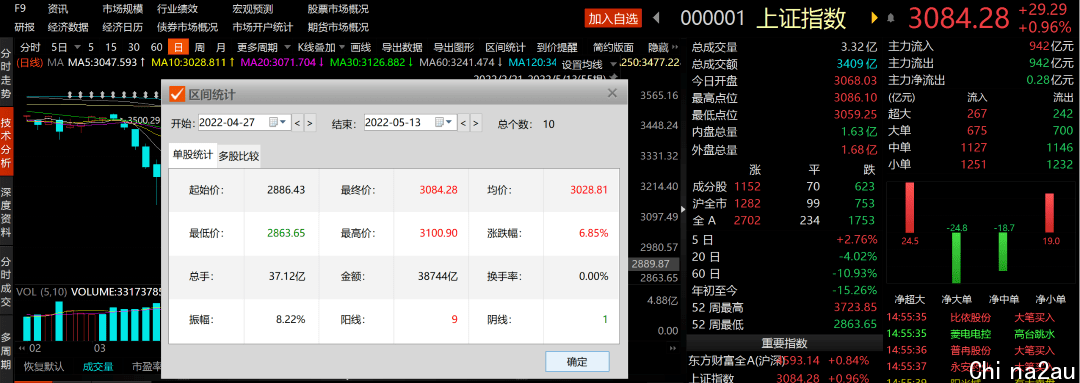Open F9 menu item
The image size is (1080, 383).
pos(20,9)
